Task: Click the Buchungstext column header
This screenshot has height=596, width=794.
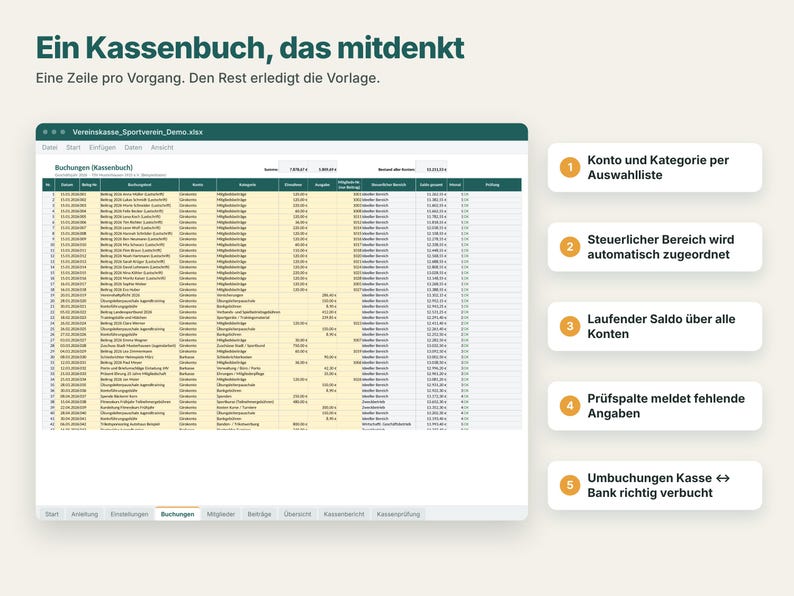Action: click(x=139, y=185)
